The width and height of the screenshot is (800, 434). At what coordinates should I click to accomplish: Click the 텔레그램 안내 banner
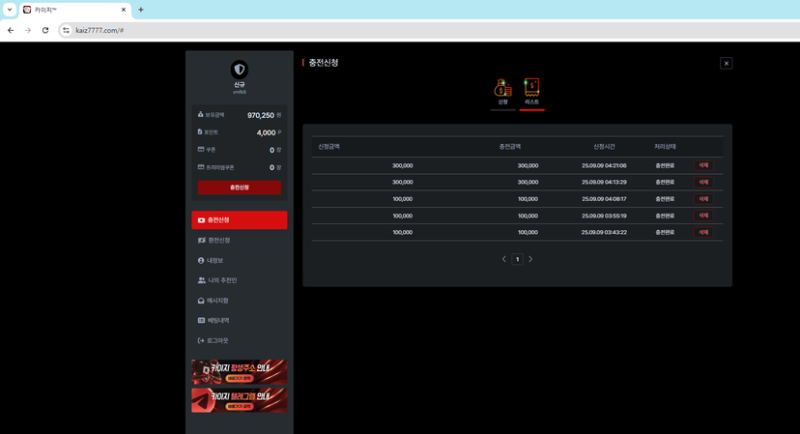[239, 400]
